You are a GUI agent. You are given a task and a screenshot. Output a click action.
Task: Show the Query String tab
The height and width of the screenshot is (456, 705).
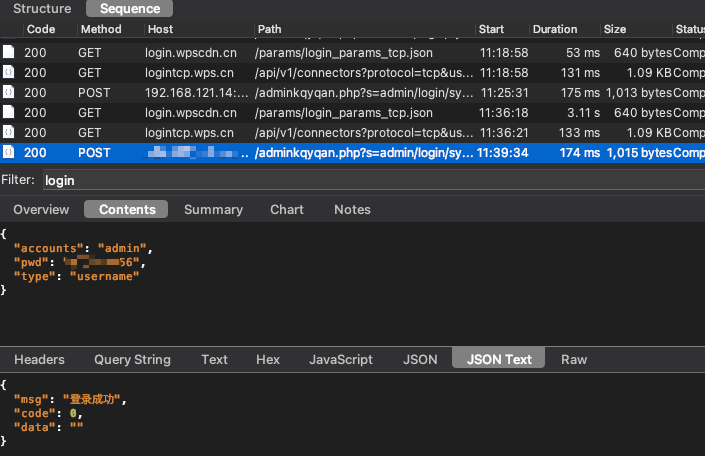pos(132,359)
